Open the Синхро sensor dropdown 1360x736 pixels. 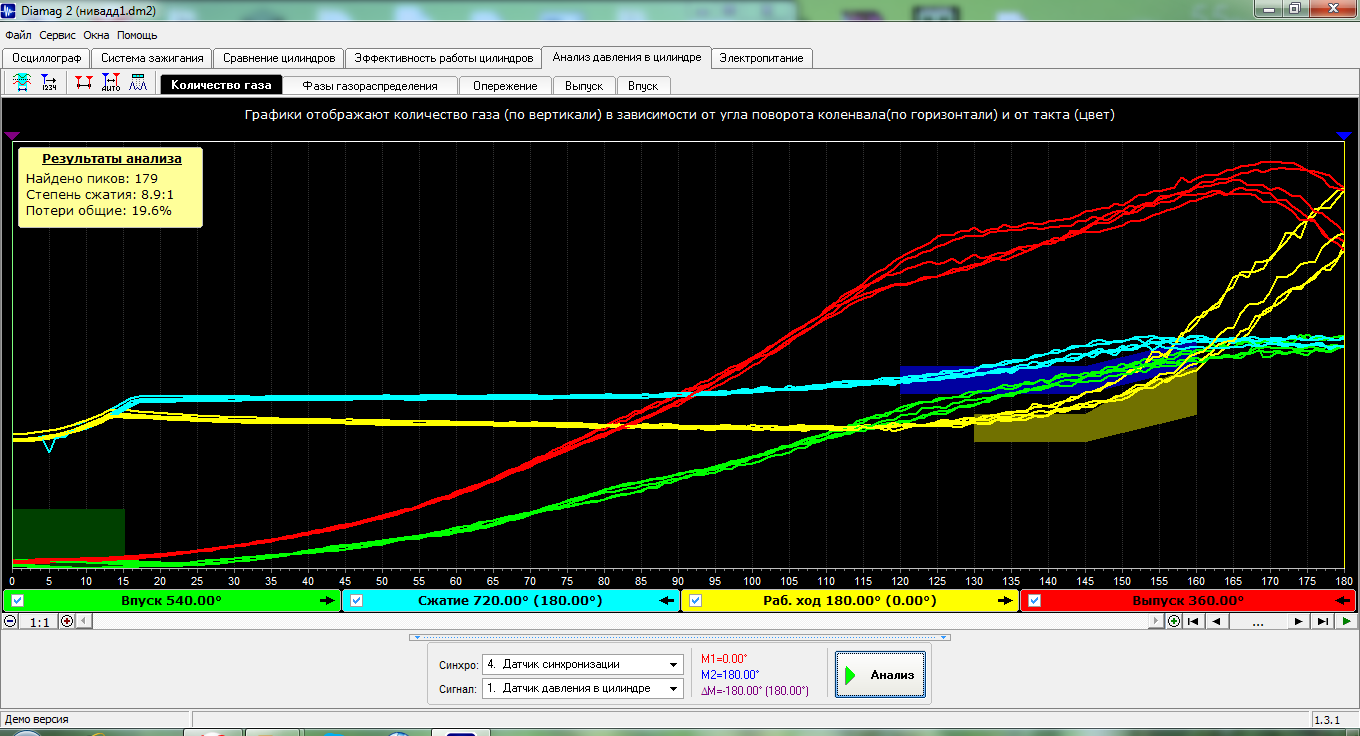tap(673, 664)
